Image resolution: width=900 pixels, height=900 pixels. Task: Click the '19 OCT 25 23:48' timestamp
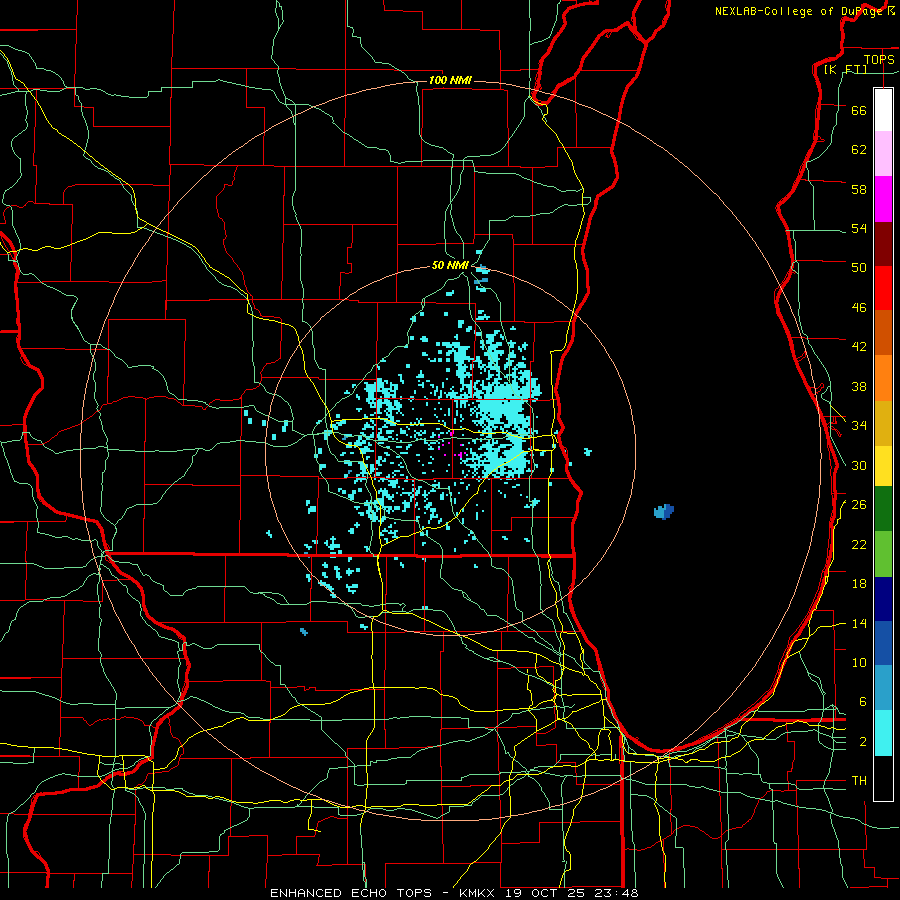572,893
